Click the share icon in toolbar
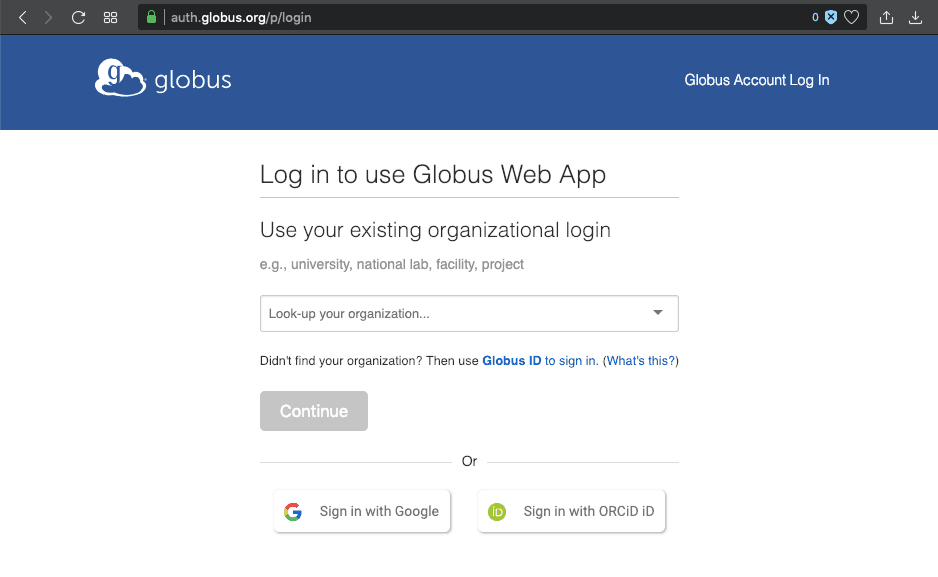The image size is (938, 577). click(x=886, y=17)
